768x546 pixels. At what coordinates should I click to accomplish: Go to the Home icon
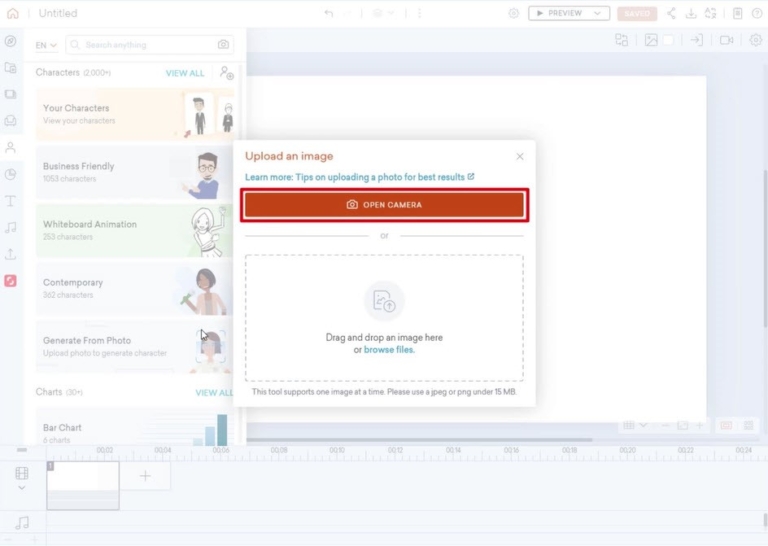[12, 14]
